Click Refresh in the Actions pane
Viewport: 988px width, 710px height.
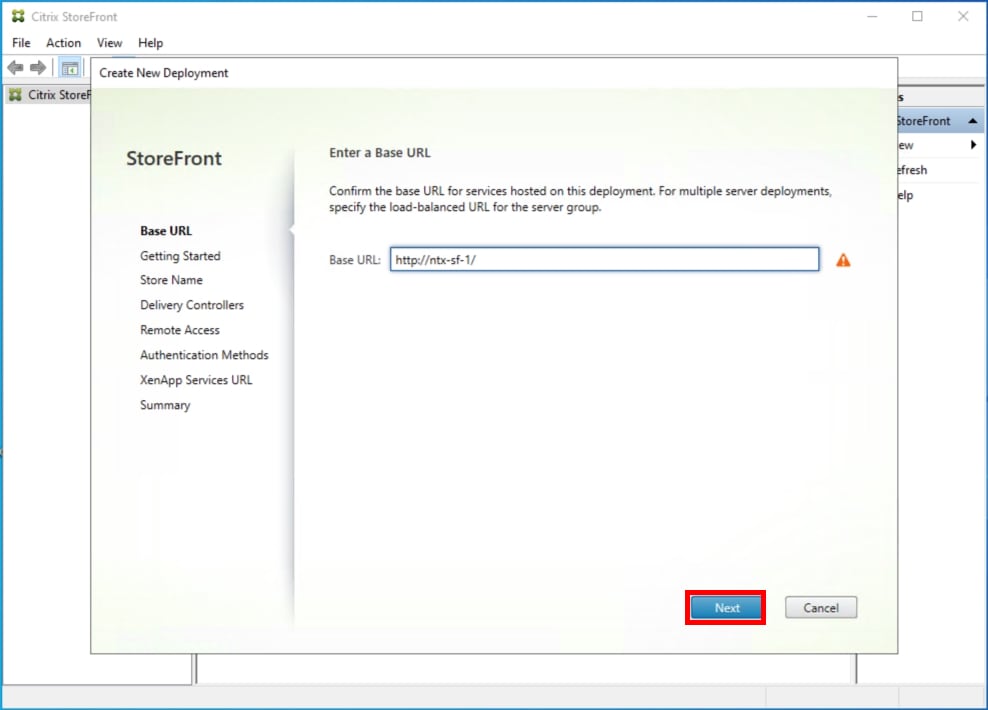912,170
